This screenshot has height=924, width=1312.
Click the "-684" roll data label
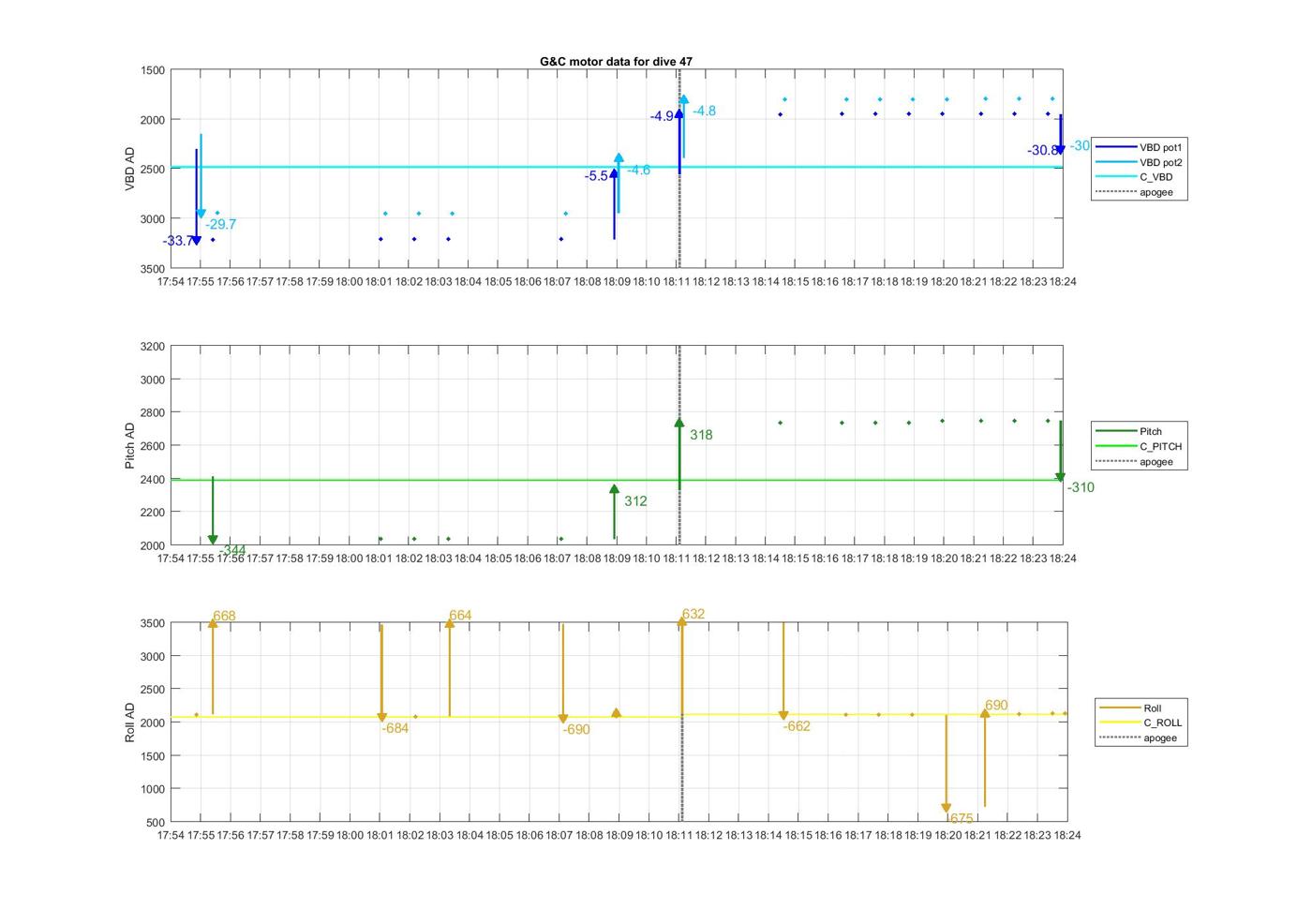pos(395,728)
